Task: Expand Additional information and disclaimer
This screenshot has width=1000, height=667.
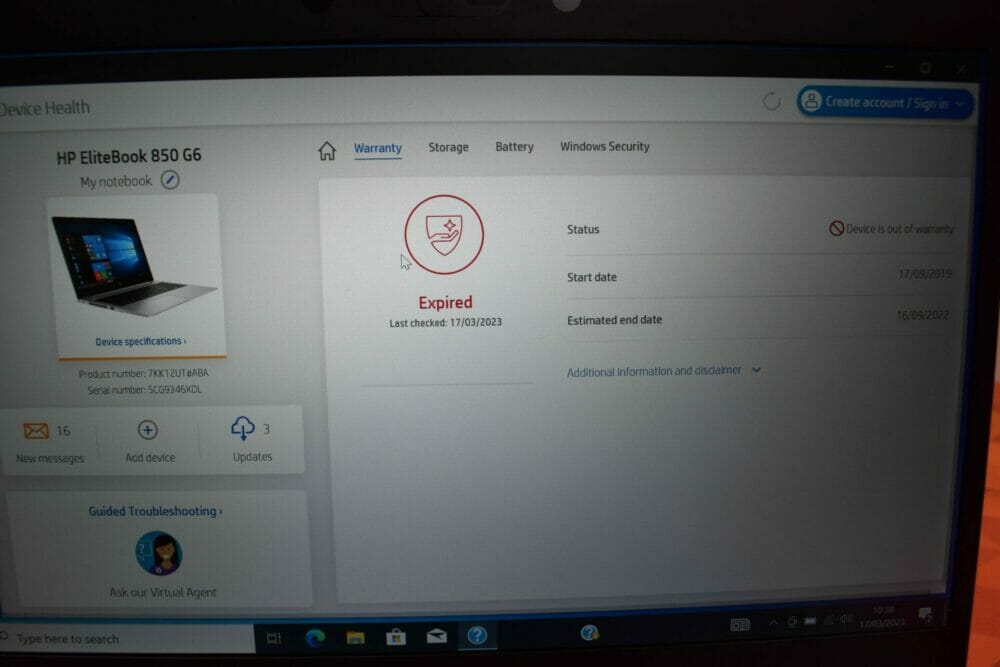Action: [x=664, y=371]
